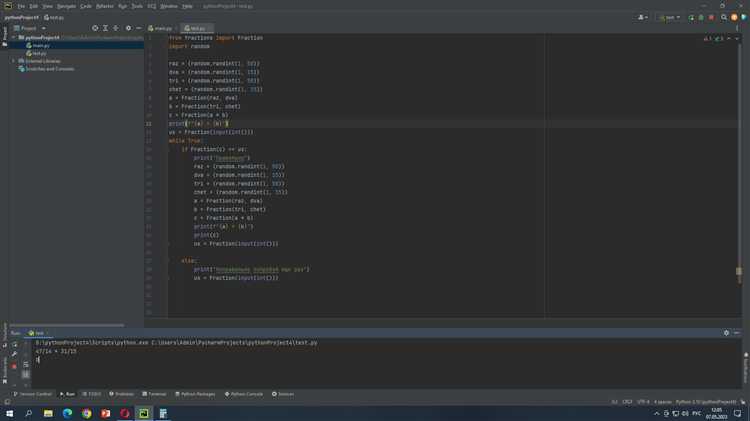Open Opera browser from taskbar

[125, 413]
